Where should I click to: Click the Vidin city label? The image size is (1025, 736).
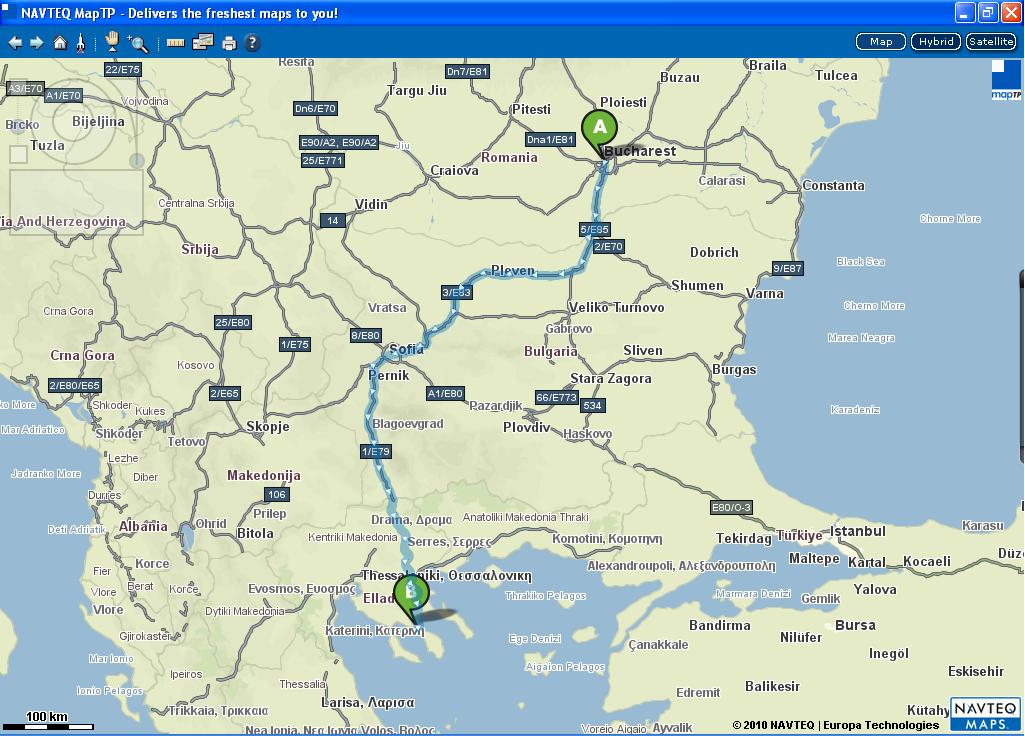pos(371,204)
